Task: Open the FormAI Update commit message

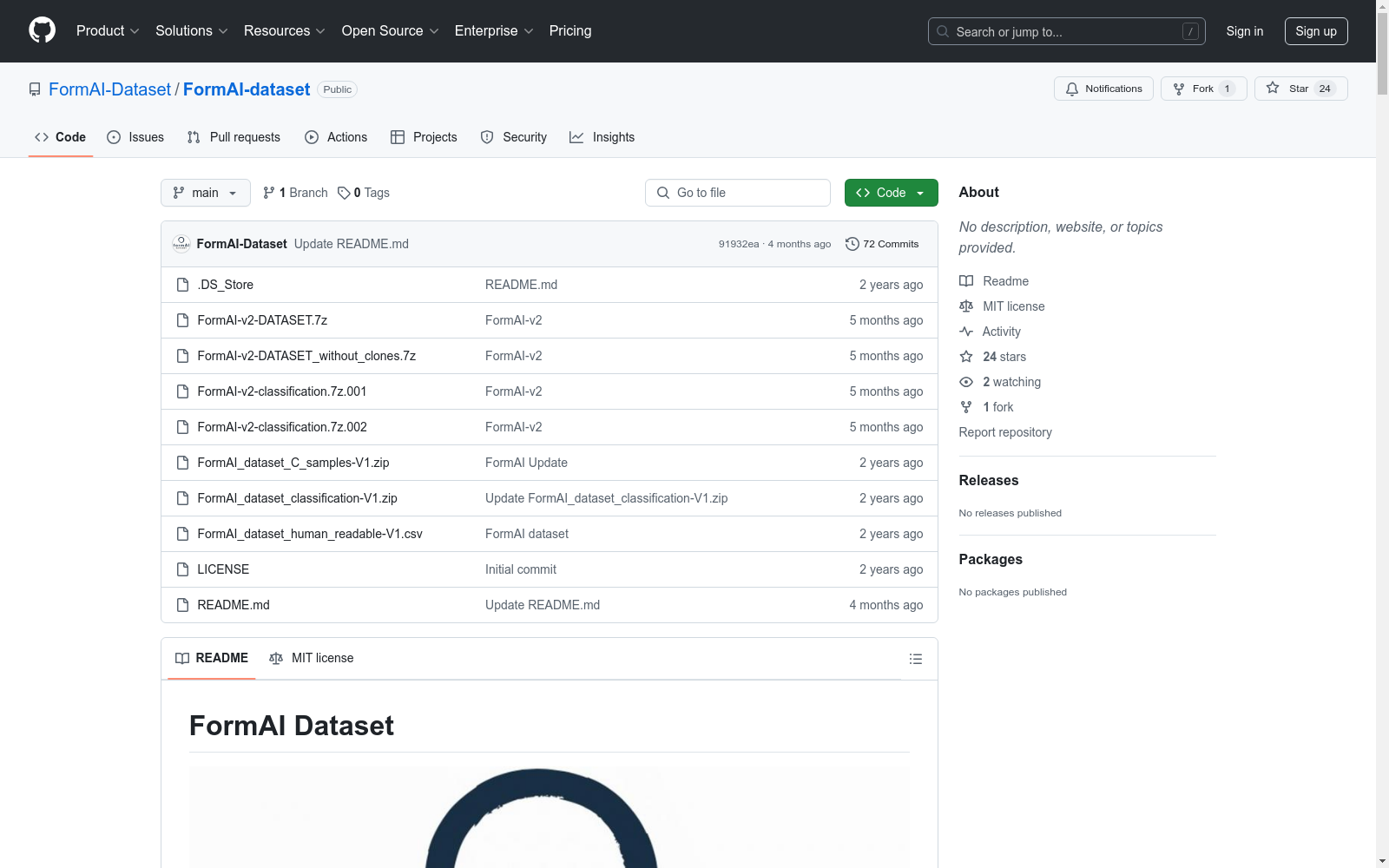Action: click(526, 463)
